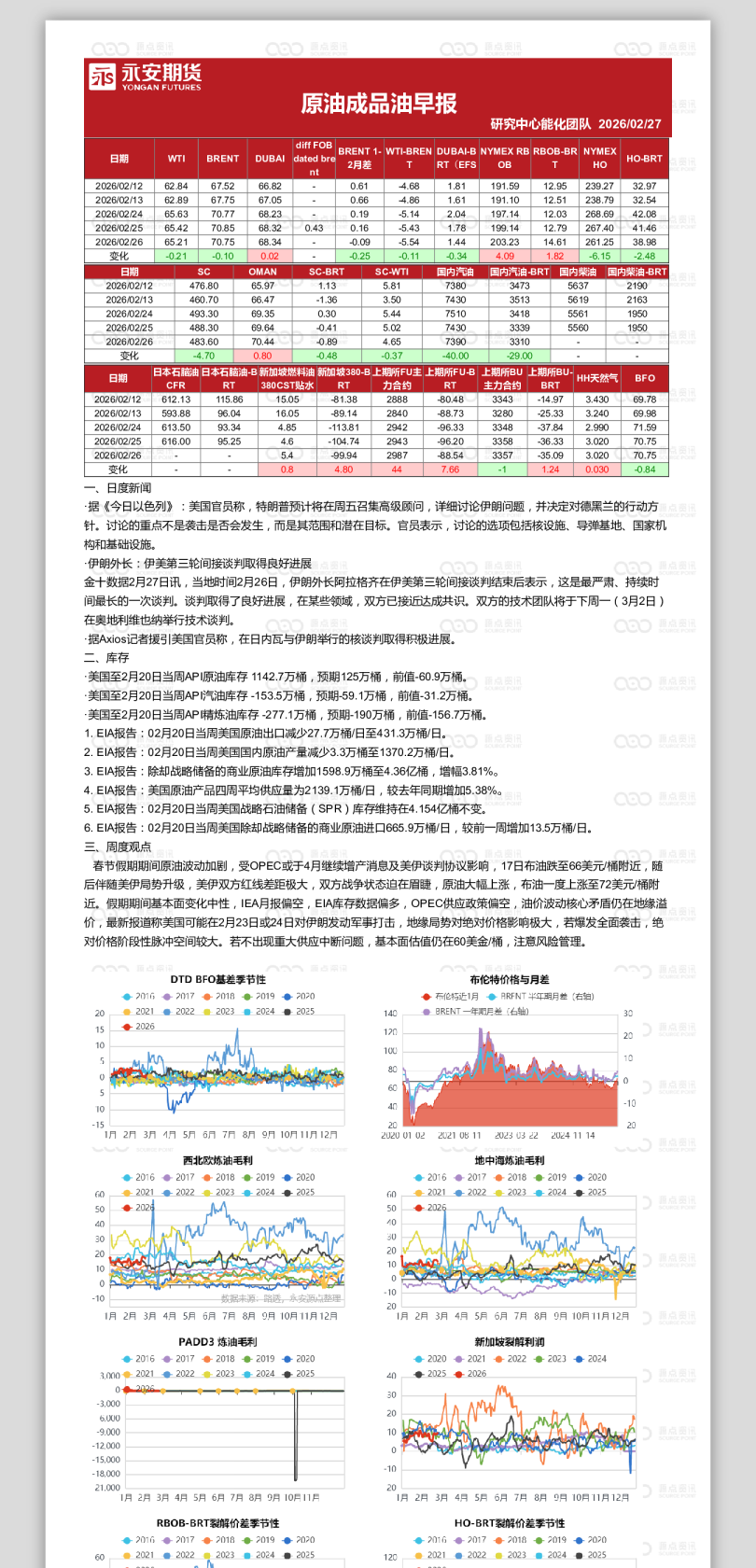Screen dimensions: 756x1568
Task: Click the 国内柴油-BRT column header
Action: (x=637, y=272)
